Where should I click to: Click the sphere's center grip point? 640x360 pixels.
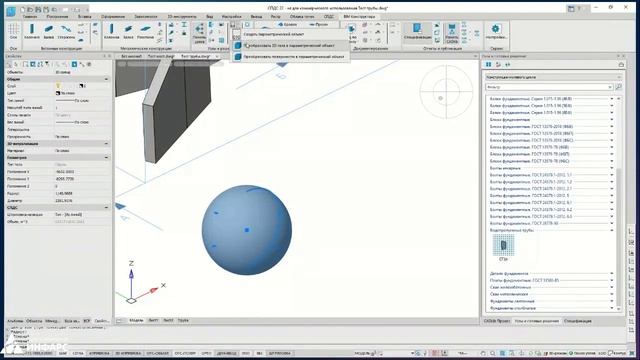tap(247, 230)
